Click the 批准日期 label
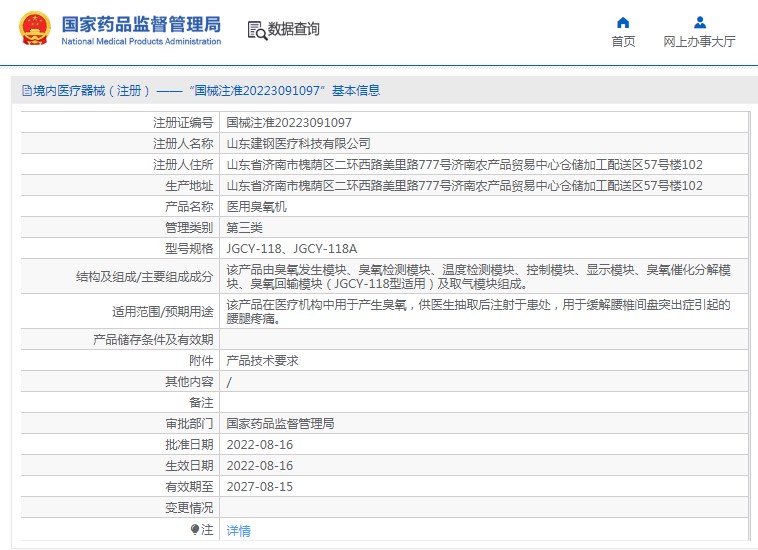Viewport: 758px width, 550px height. pos(190,445)
